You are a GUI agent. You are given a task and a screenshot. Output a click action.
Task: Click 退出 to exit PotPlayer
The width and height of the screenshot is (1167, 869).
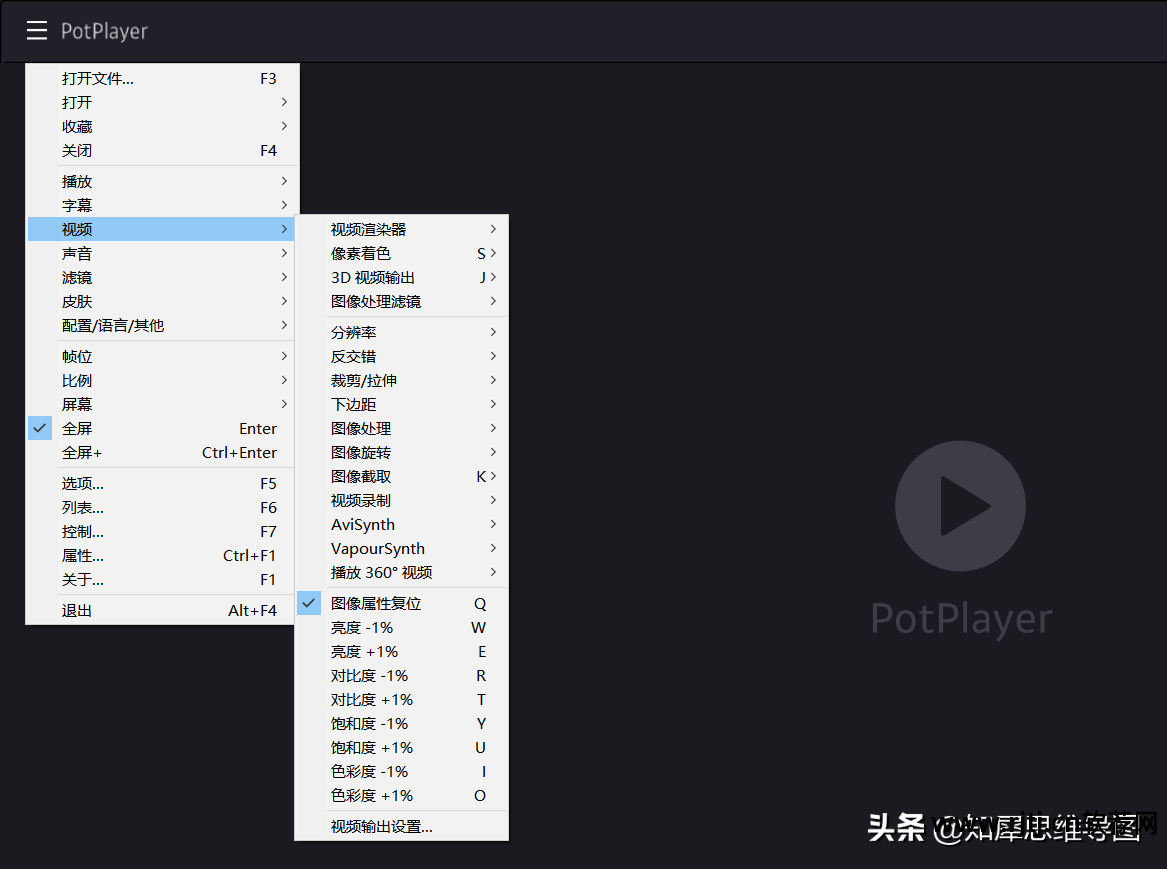162,611
